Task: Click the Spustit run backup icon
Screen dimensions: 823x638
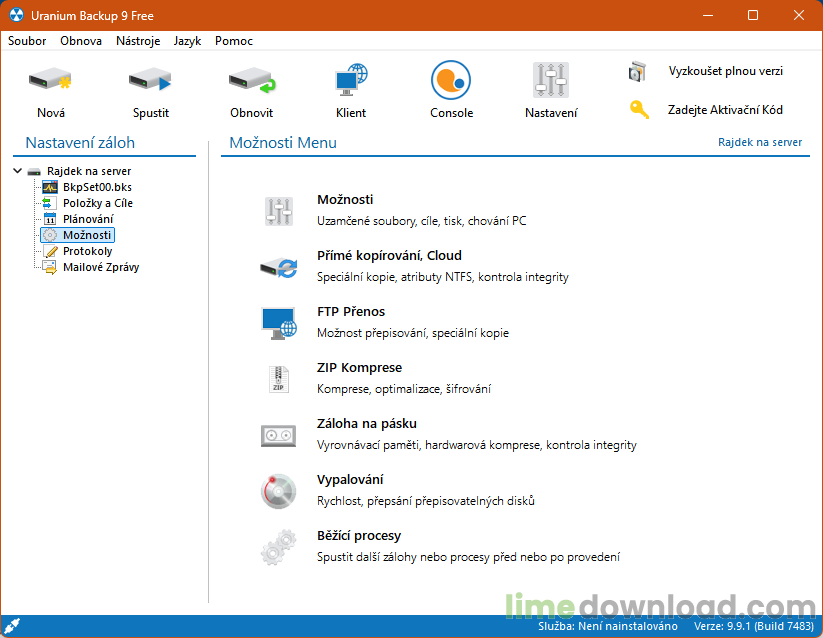Action: tap(150, 80)
